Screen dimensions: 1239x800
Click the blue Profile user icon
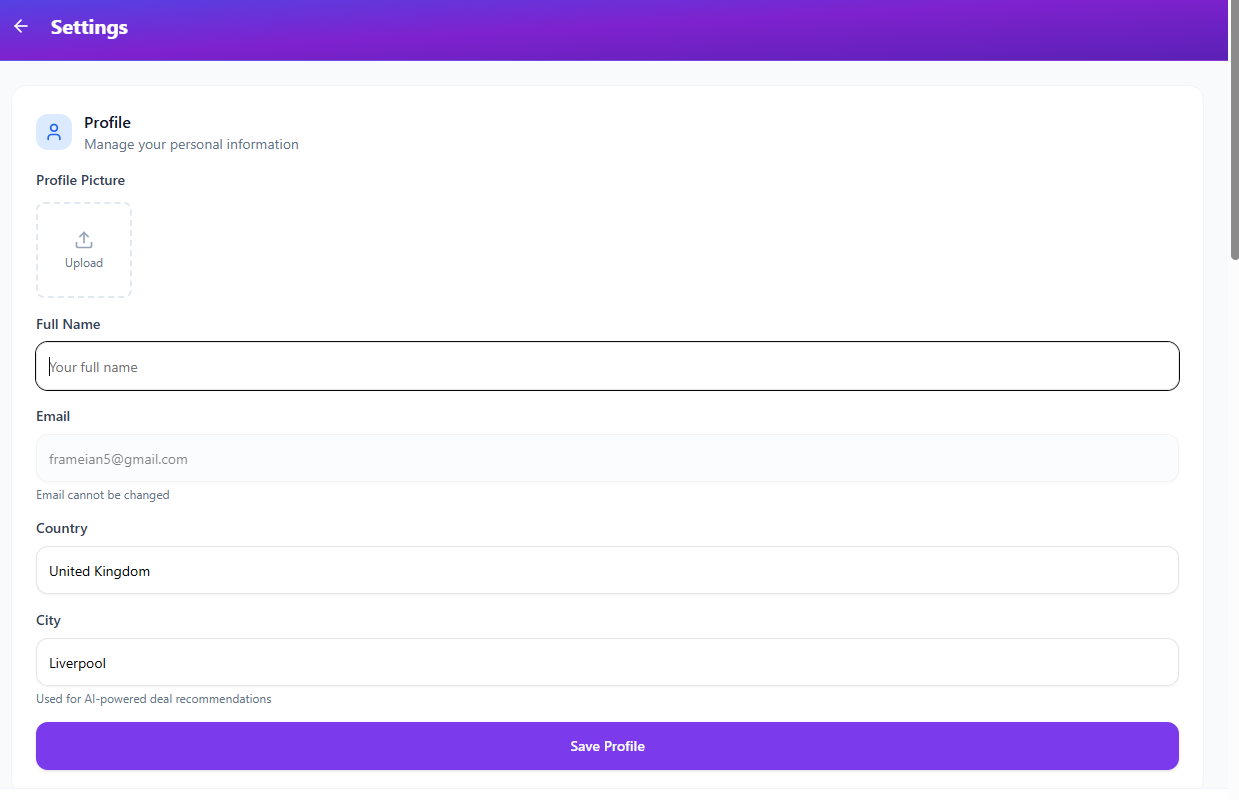(x=54, y=132)
